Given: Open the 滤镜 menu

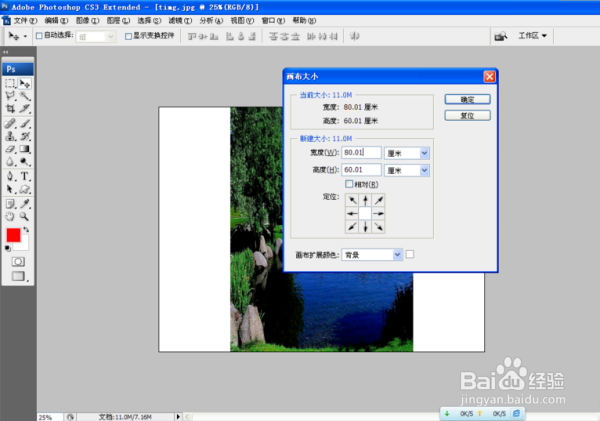Looking at the screenshot, I should 180,21.
